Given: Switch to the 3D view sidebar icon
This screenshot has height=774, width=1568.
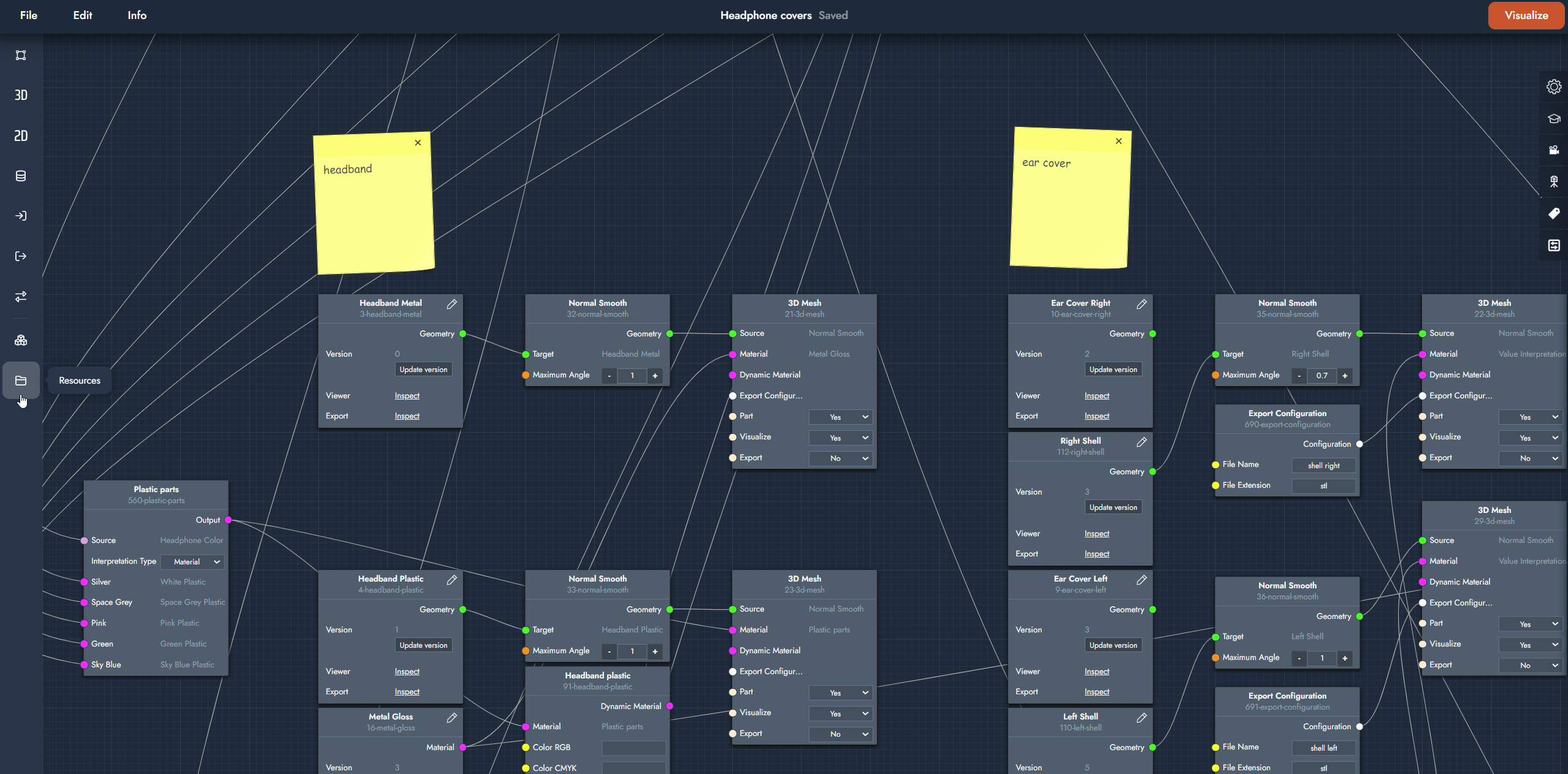Looking at the screenshot, I should click(x=21, y=95).
